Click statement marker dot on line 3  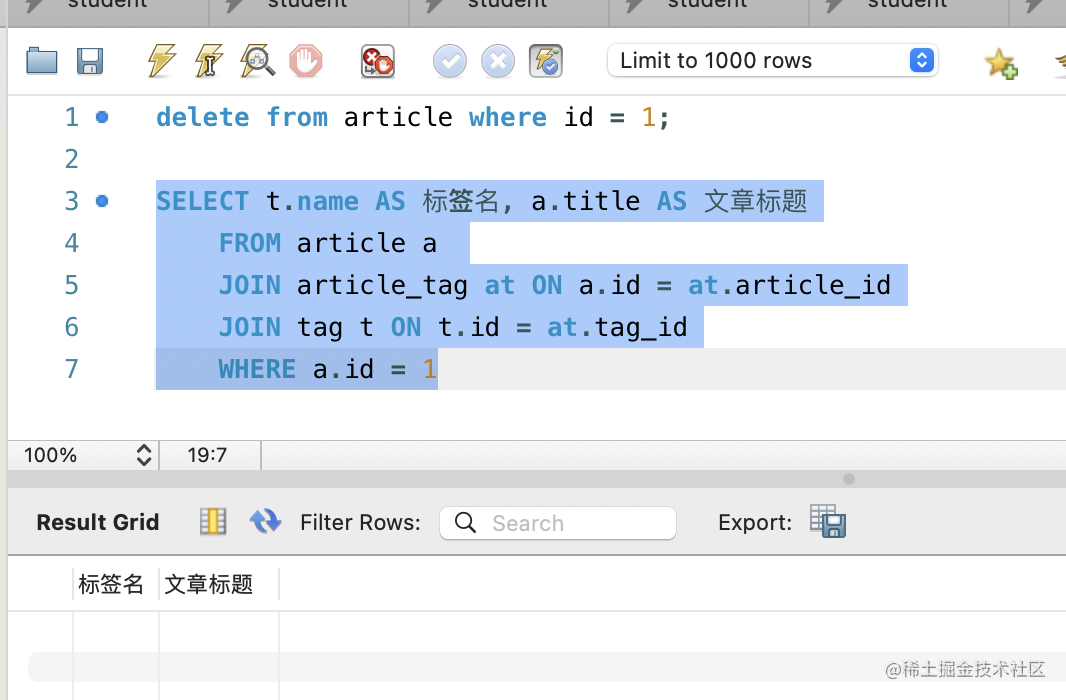coord(102,201)
